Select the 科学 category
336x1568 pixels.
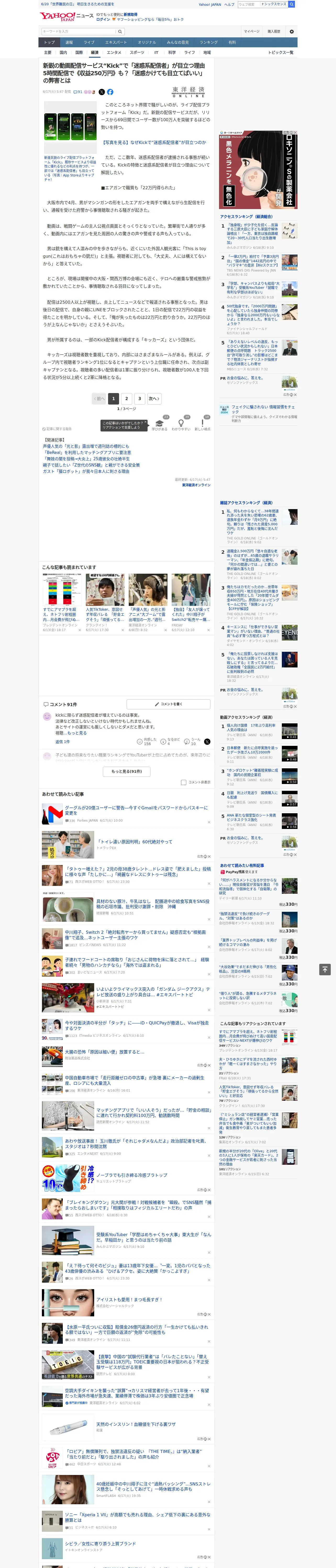(x=172, y=52)
